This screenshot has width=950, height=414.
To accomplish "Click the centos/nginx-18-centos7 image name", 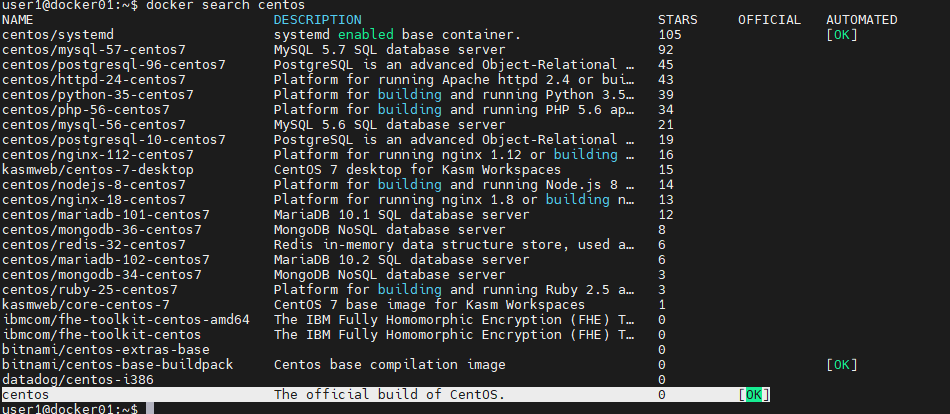I will coord(94,200).
